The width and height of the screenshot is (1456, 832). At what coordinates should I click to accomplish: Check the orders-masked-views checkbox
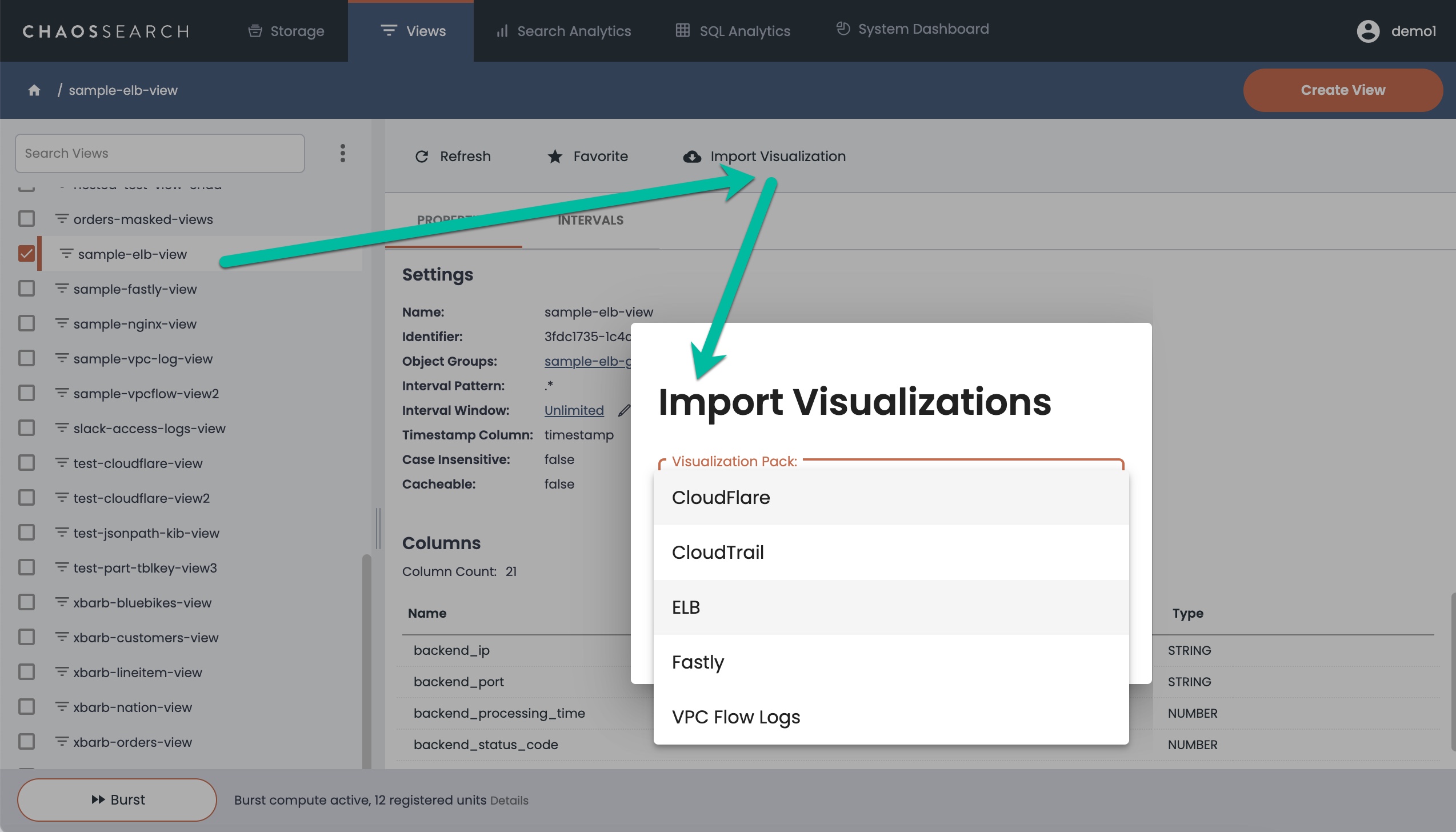click(26, 219)
